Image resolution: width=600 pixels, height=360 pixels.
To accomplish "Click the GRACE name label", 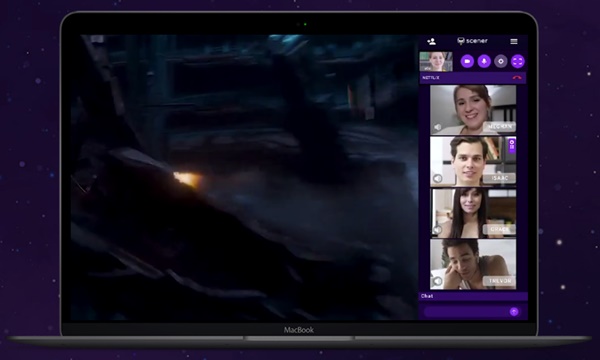I will tap(500, 229).
